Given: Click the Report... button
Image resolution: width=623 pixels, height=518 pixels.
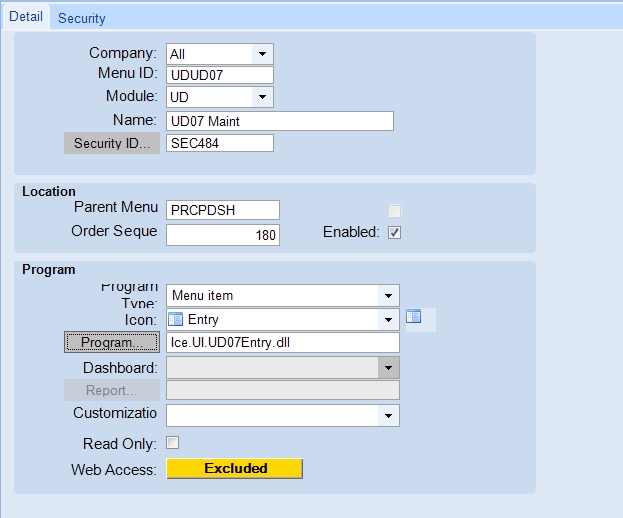Looking at the screenshot, I should [x=112, y=390].
